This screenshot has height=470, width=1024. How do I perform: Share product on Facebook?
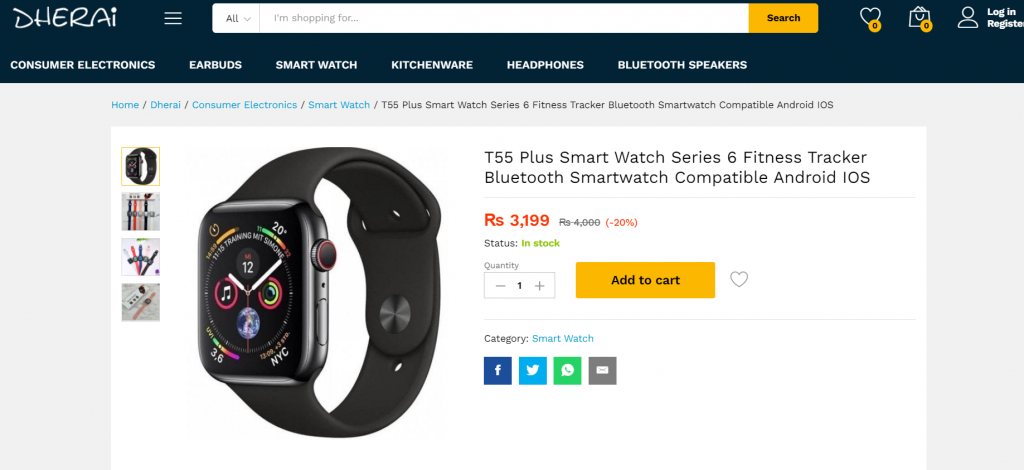[x=498, y=371]
